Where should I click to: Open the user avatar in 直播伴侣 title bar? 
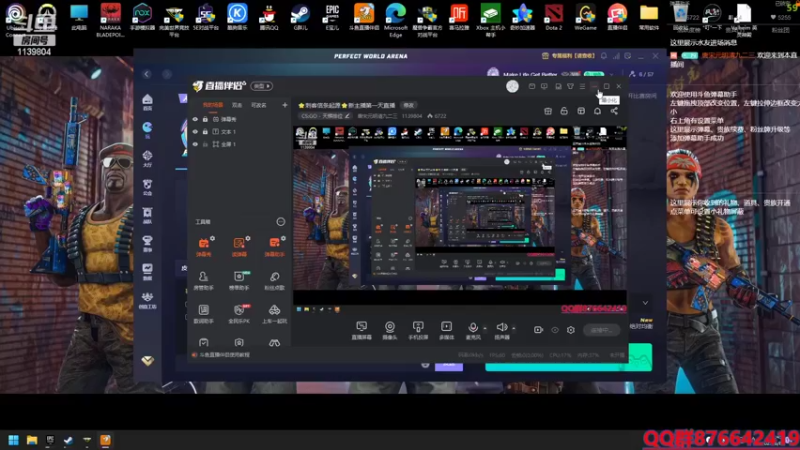coord(512,86)
